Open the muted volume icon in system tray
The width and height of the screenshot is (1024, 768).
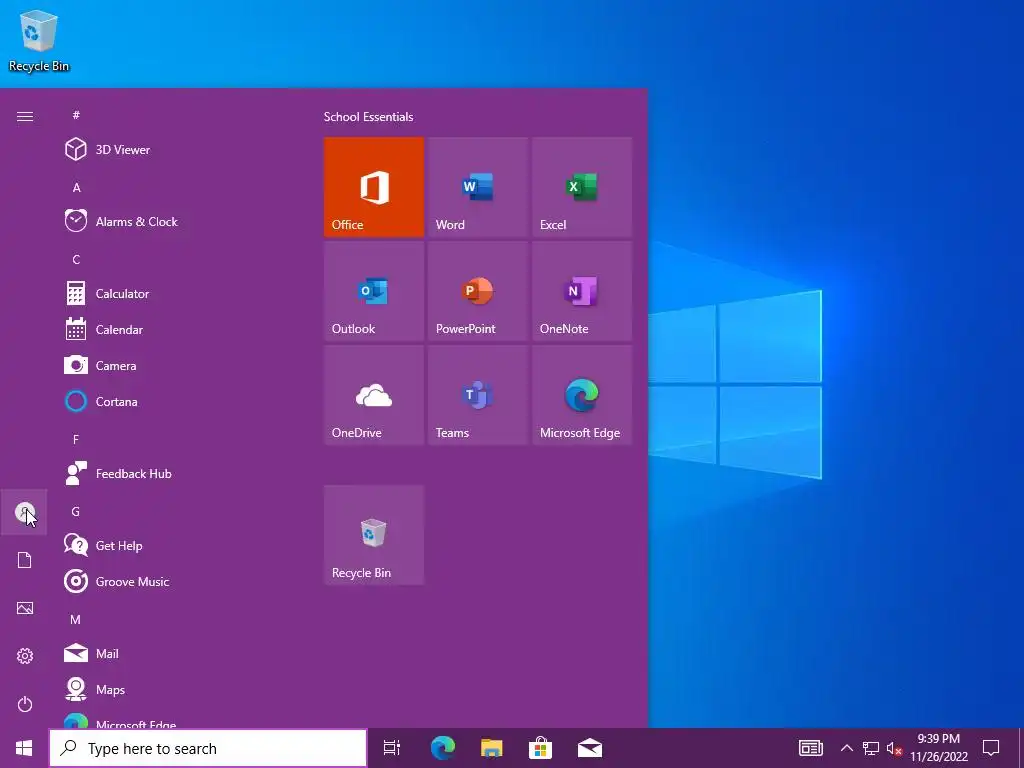(894, 748)
